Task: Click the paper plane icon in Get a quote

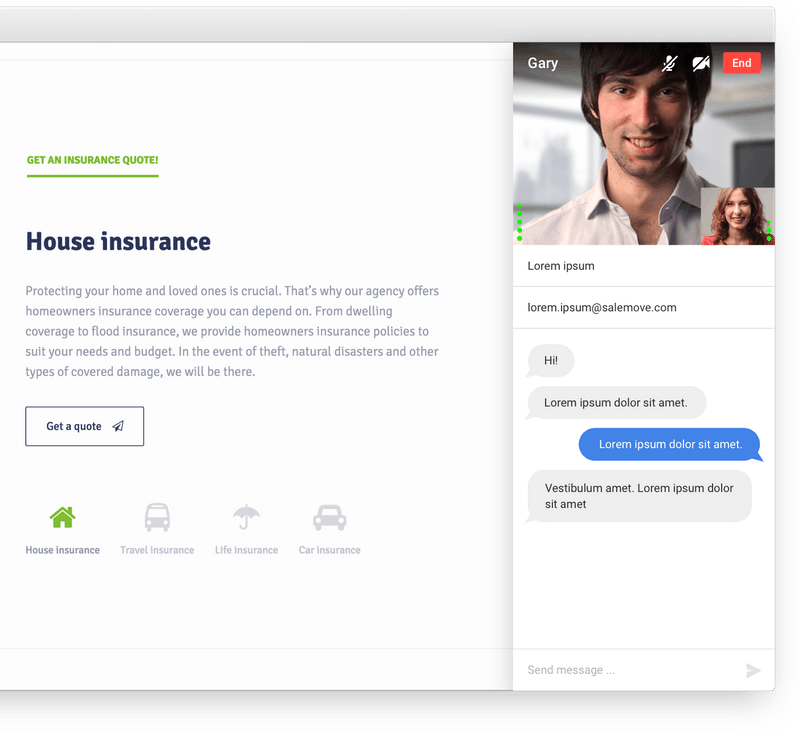Action: click(118, 426)
